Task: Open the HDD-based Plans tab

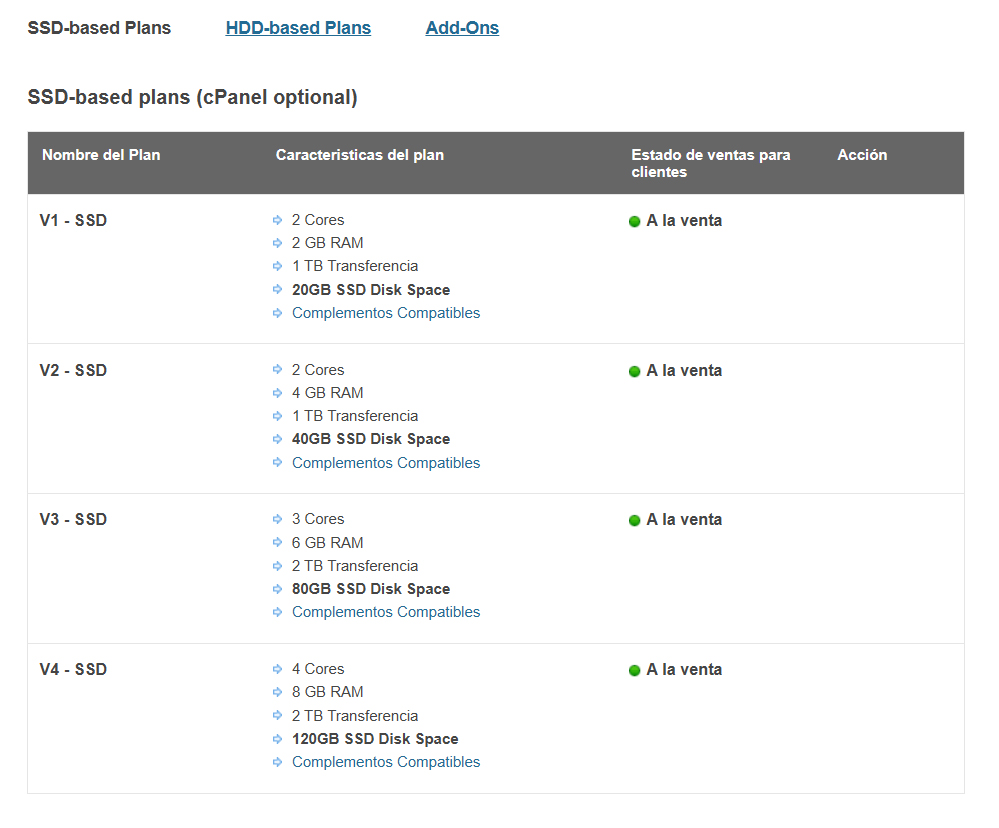Action: (298, 28)
